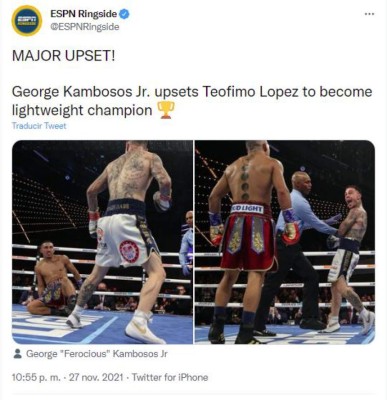Screen dimensions: 387x400
Task: Click the fallen boxer in left photo
Action: 54,279
